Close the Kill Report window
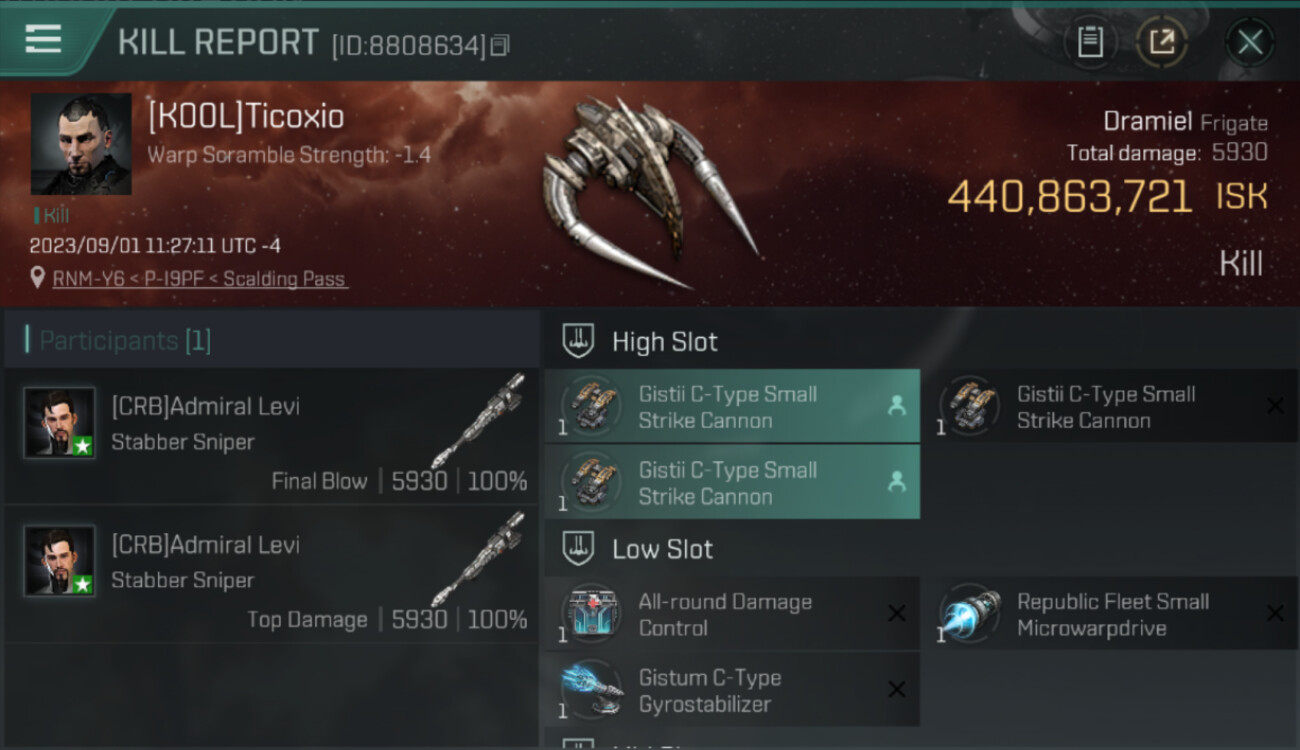1300x750 pixels. pyautogui.click(x=1250, y=42)
